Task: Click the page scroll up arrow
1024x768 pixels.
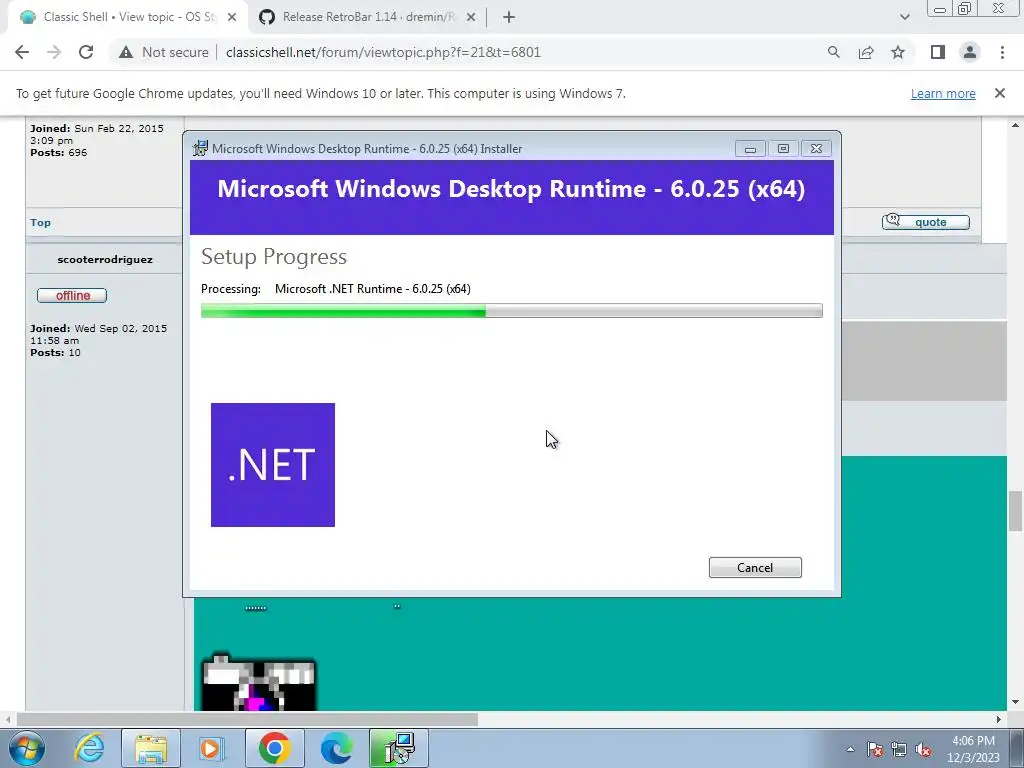Action: [1015, 125]
